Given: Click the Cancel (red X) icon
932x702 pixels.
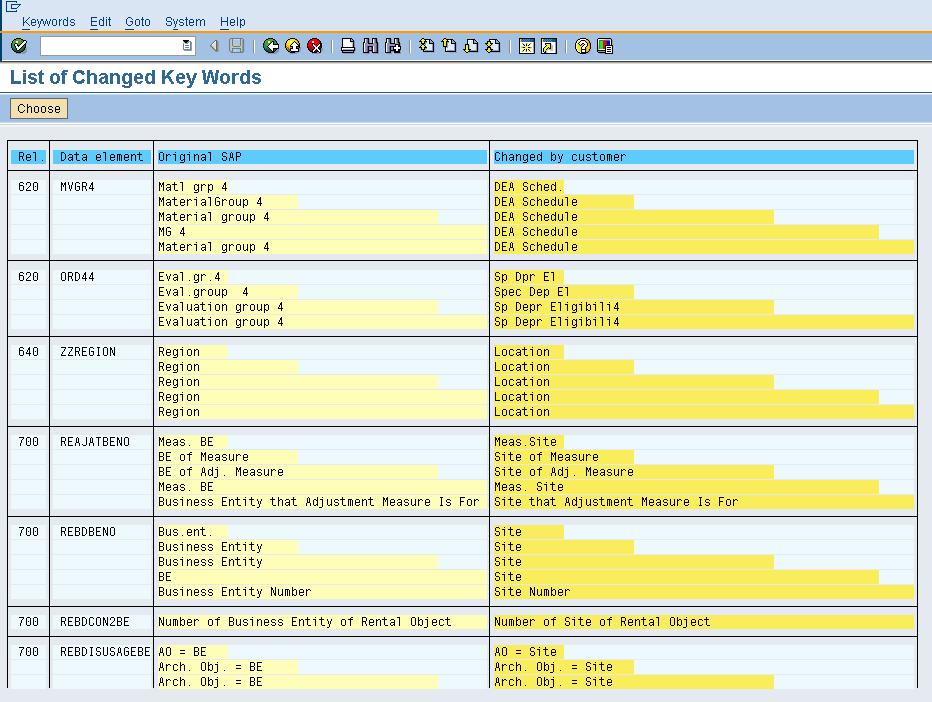Looking at the screenshot, I should pyautogui.click(x=315, y=45).
